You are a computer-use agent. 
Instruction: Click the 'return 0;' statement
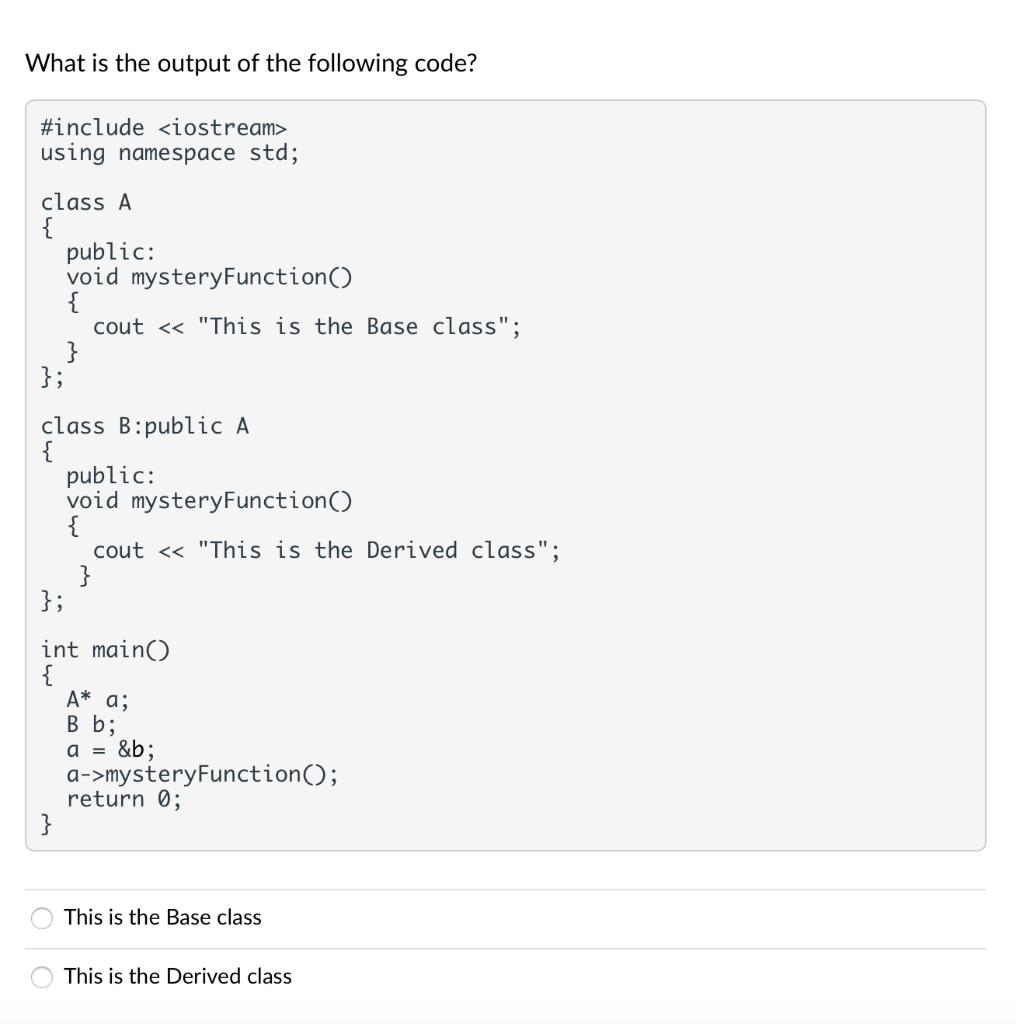point(123,798)
